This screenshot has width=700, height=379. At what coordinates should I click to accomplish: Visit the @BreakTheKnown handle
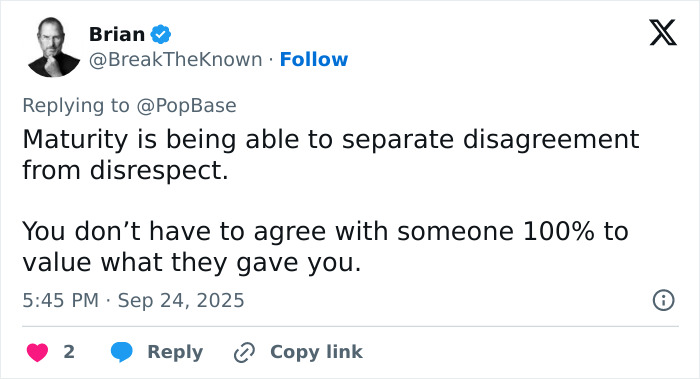175,59
